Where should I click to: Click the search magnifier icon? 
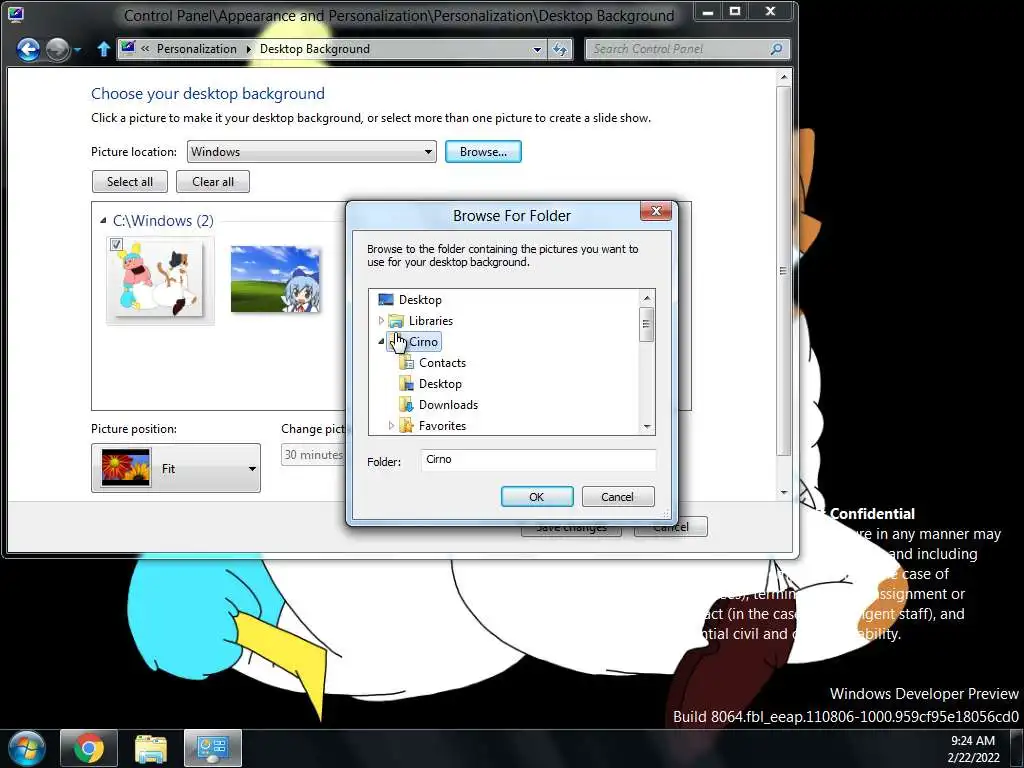tap(776, 49)
